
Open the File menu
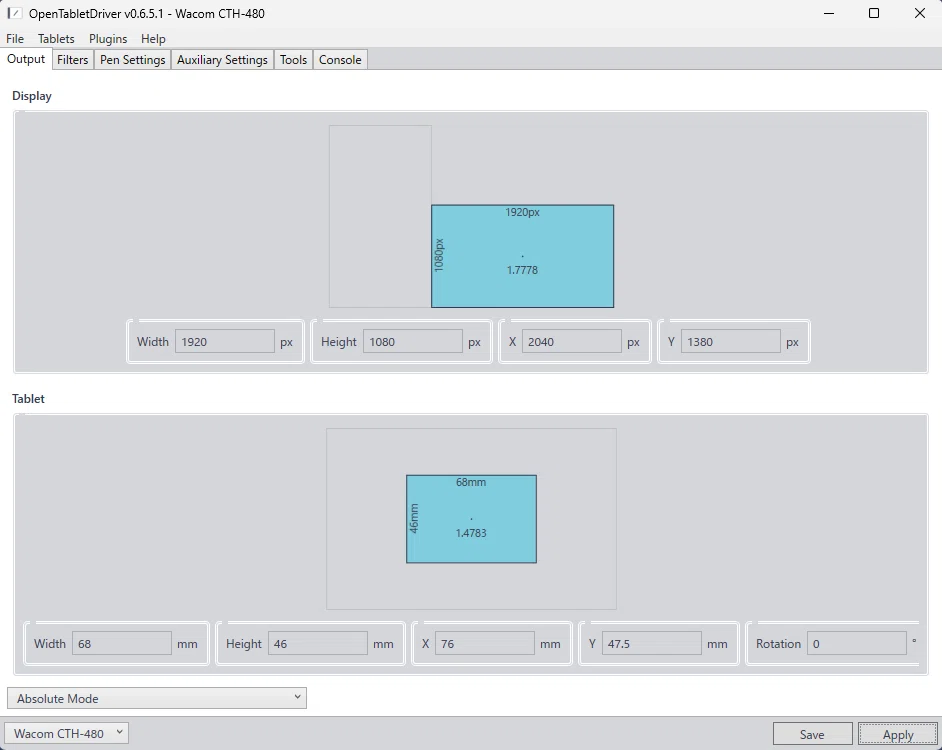15,38
